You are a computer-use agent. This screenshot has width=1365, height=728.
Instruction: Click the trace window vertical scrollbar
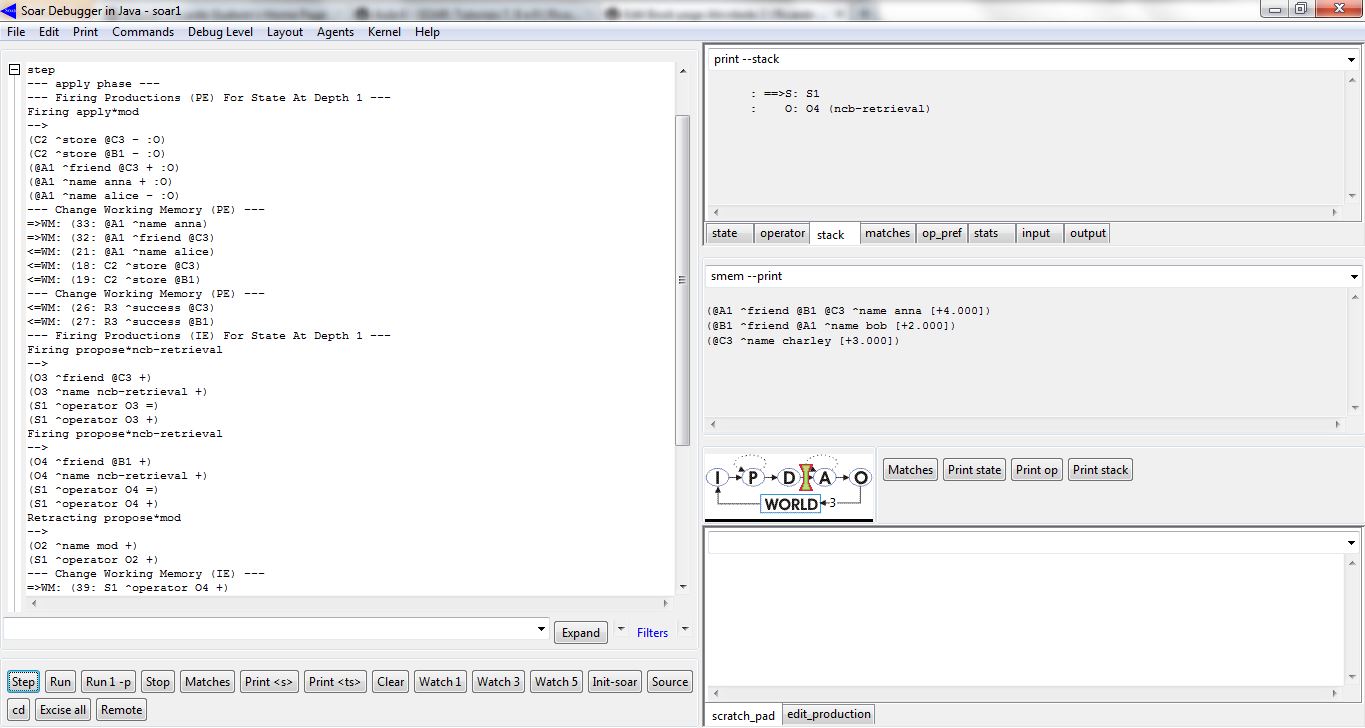click(x=683, y=280)
